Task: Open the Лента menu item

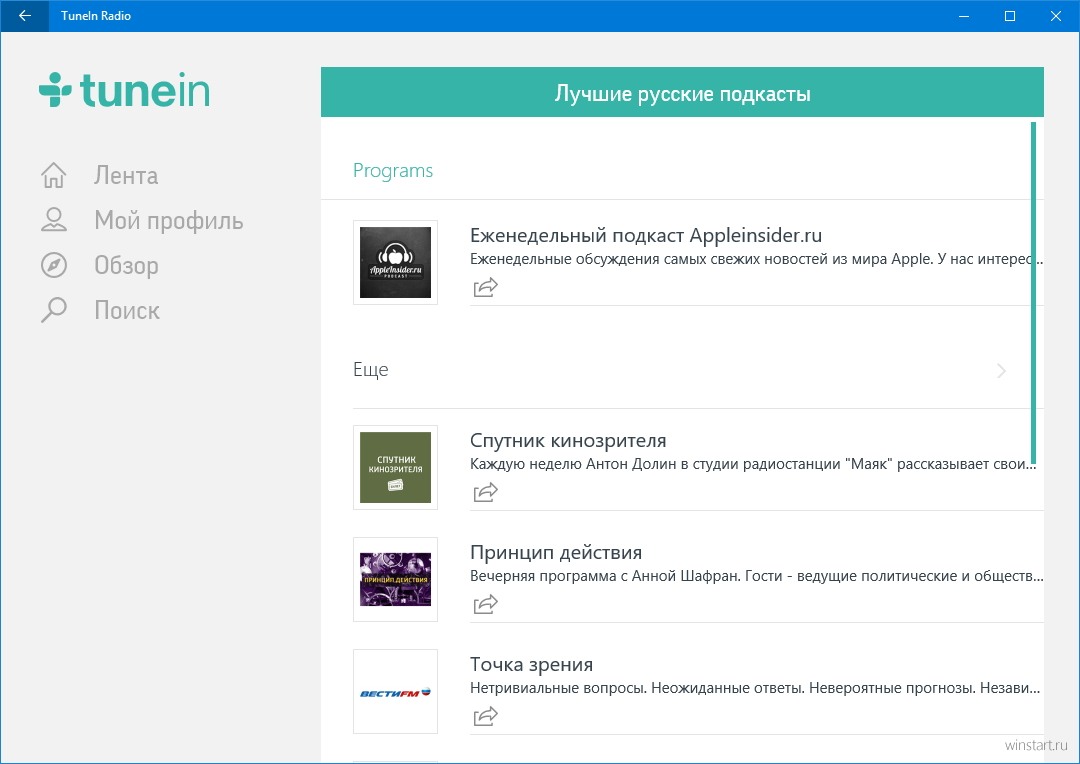Action: coord(126,176)
